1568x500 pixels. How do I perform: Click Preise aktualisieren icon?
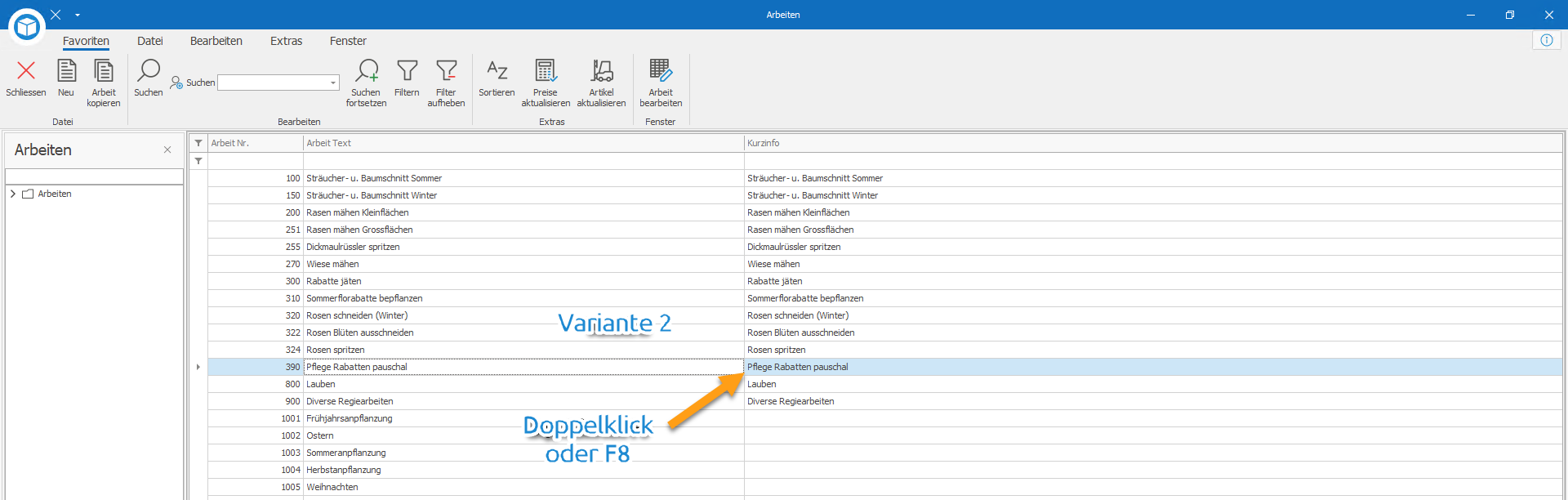point(546,71)
